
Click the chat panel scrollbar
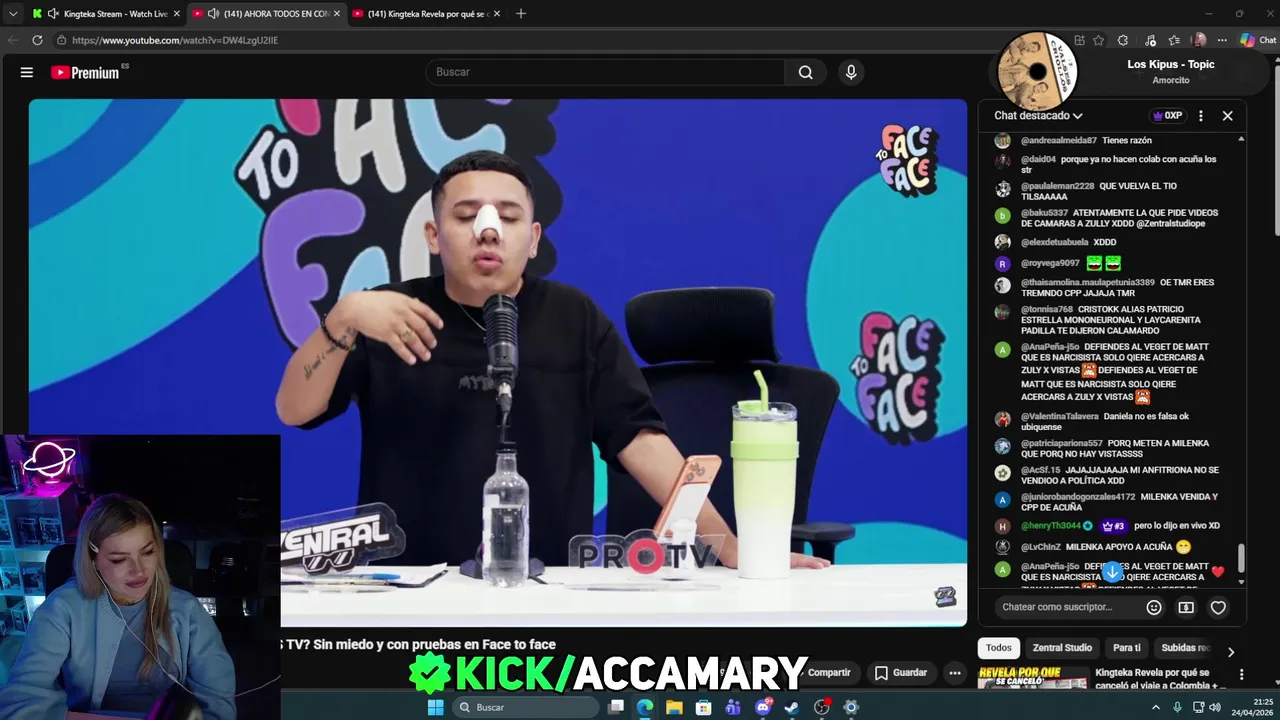tap(1242, 558)
